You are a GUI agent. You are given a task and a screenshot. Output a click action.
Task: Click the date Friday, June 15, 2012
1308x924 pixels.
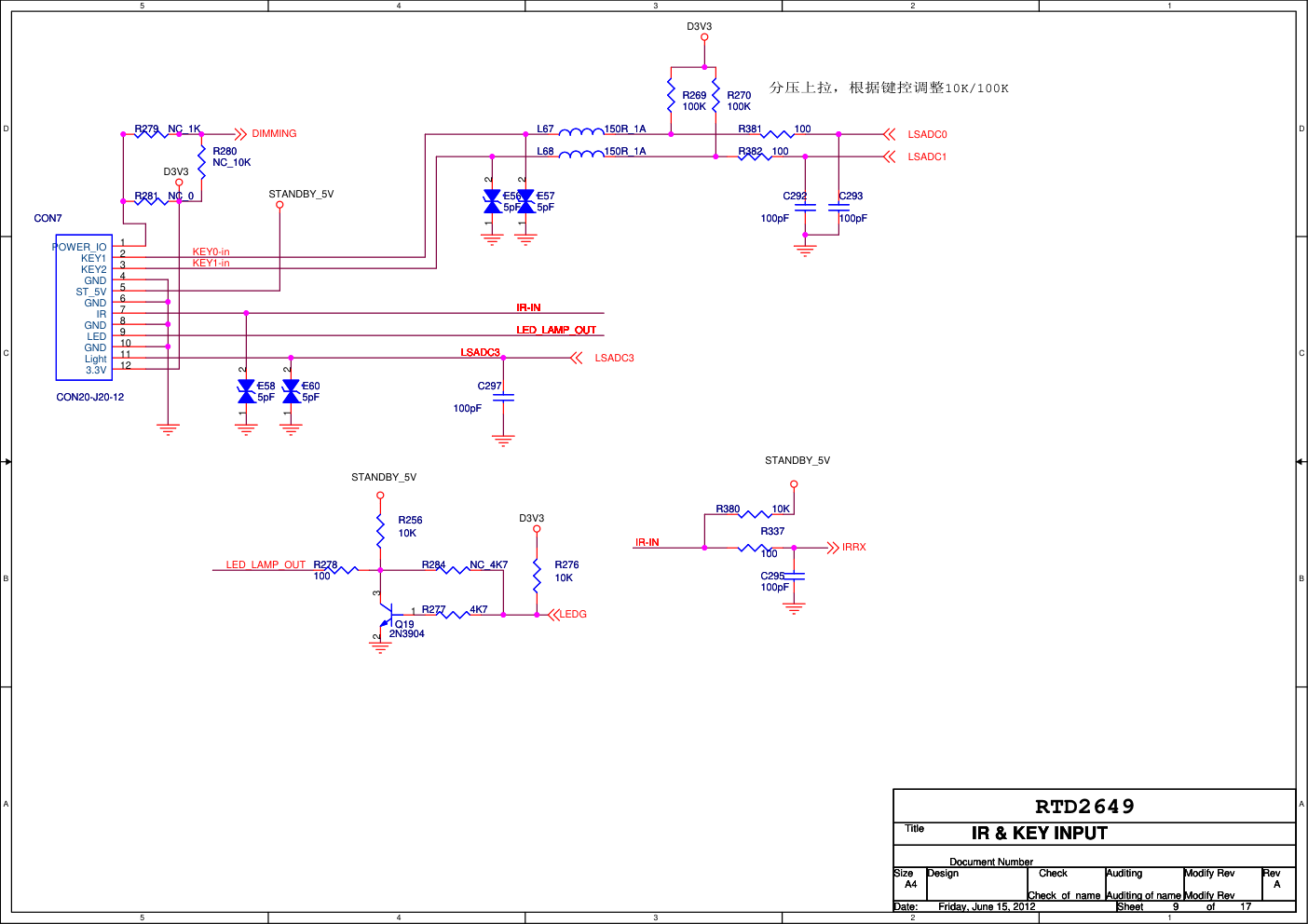[x=987, y=906]
